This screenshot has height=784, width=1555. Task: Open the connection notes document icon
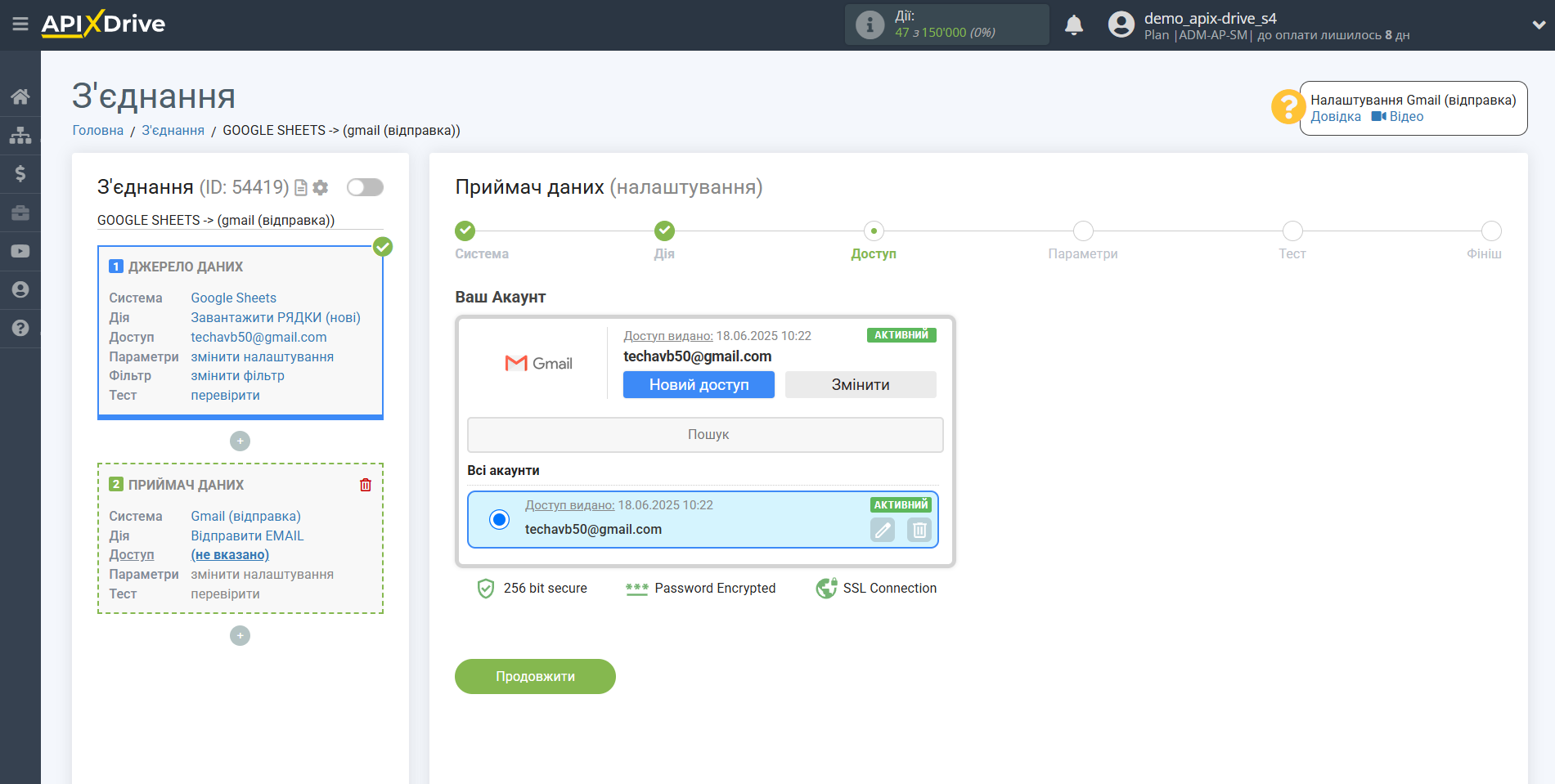click(301, 188)
